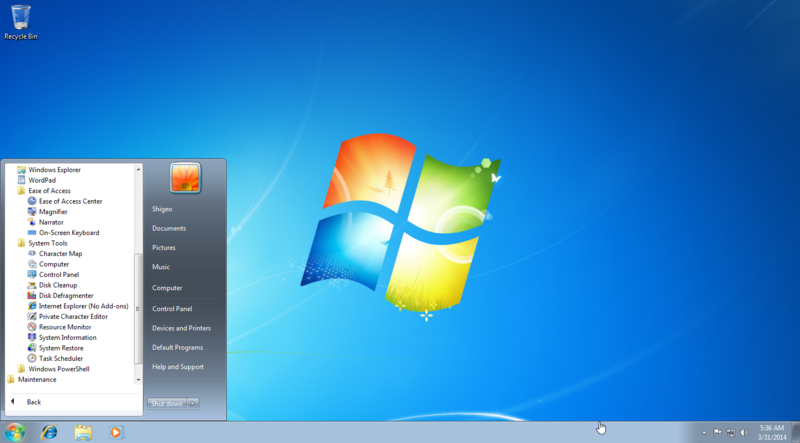Open the Recycle Bin desktop icon

pos(21,22)
